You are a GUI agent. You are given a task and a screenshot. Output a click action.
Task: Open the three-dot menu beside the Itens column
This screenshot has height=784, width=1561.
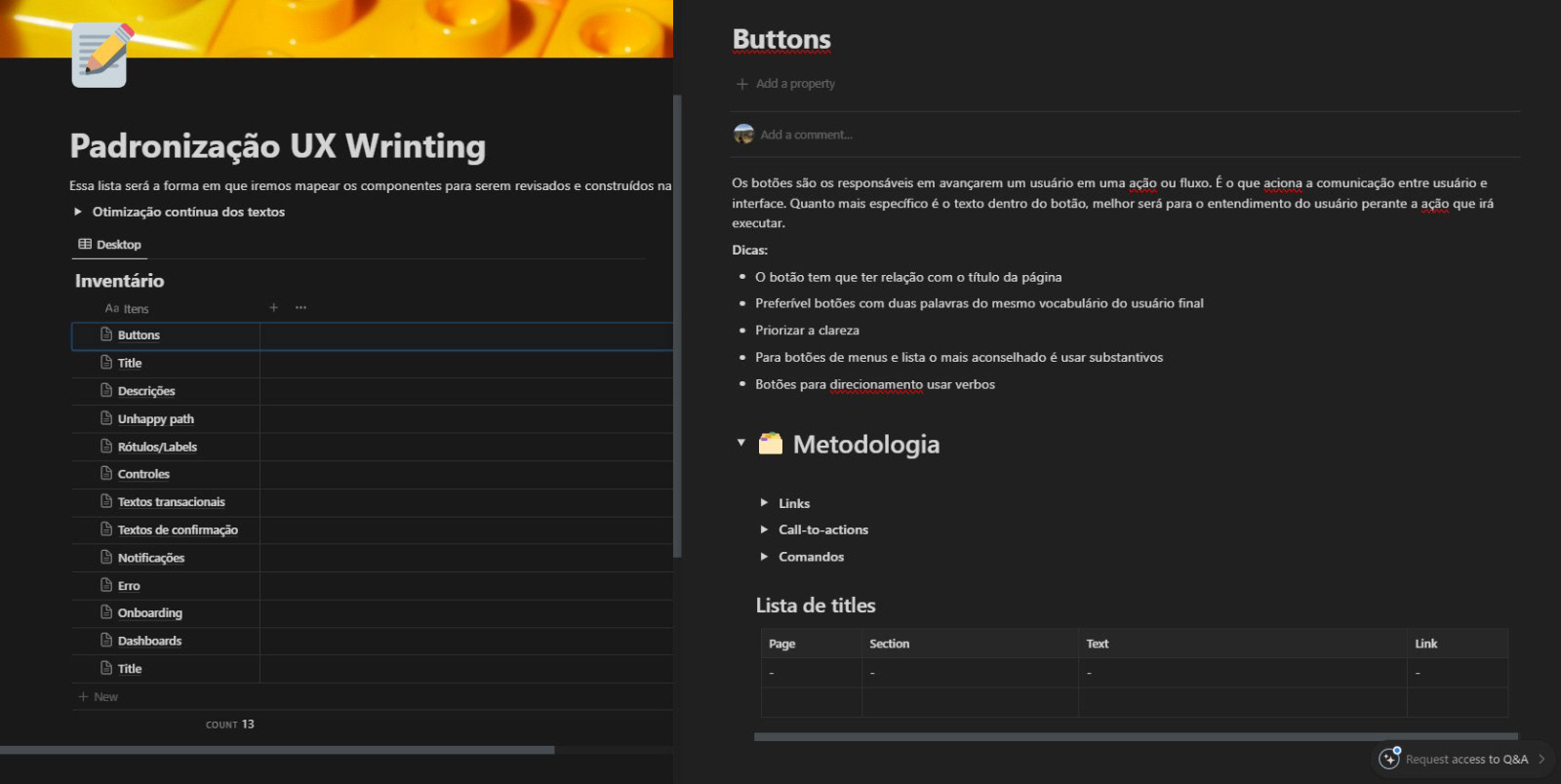300,308
